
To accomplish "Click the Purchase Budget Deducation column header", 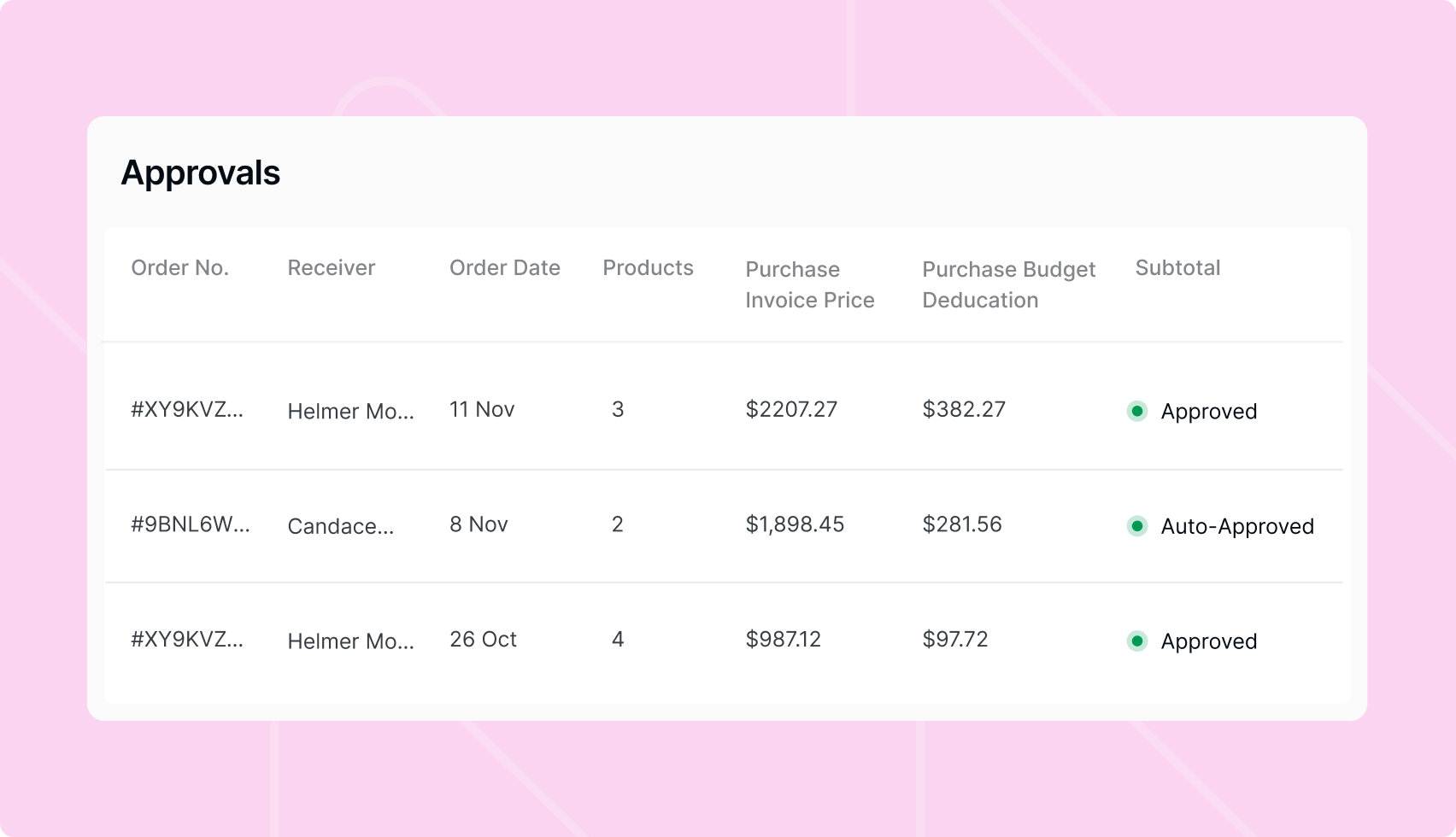I will (x=1009, y=284).
